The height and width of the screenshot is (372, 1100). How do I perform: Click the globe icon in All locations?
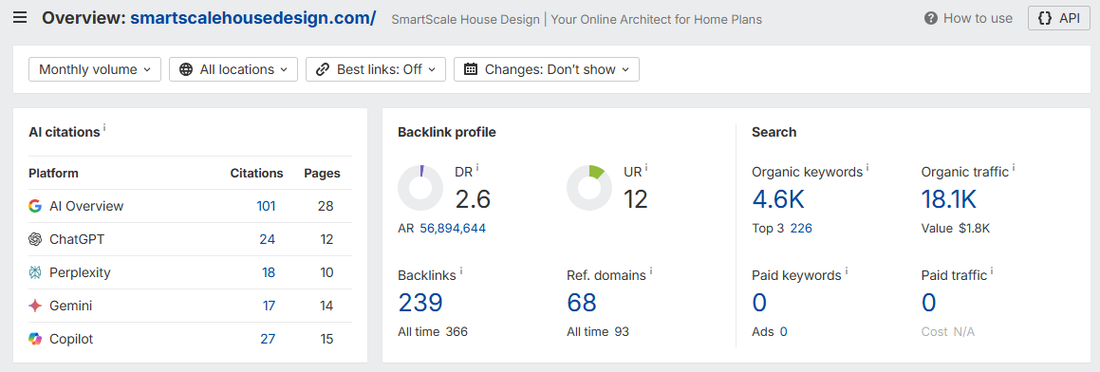pos(186,69)
